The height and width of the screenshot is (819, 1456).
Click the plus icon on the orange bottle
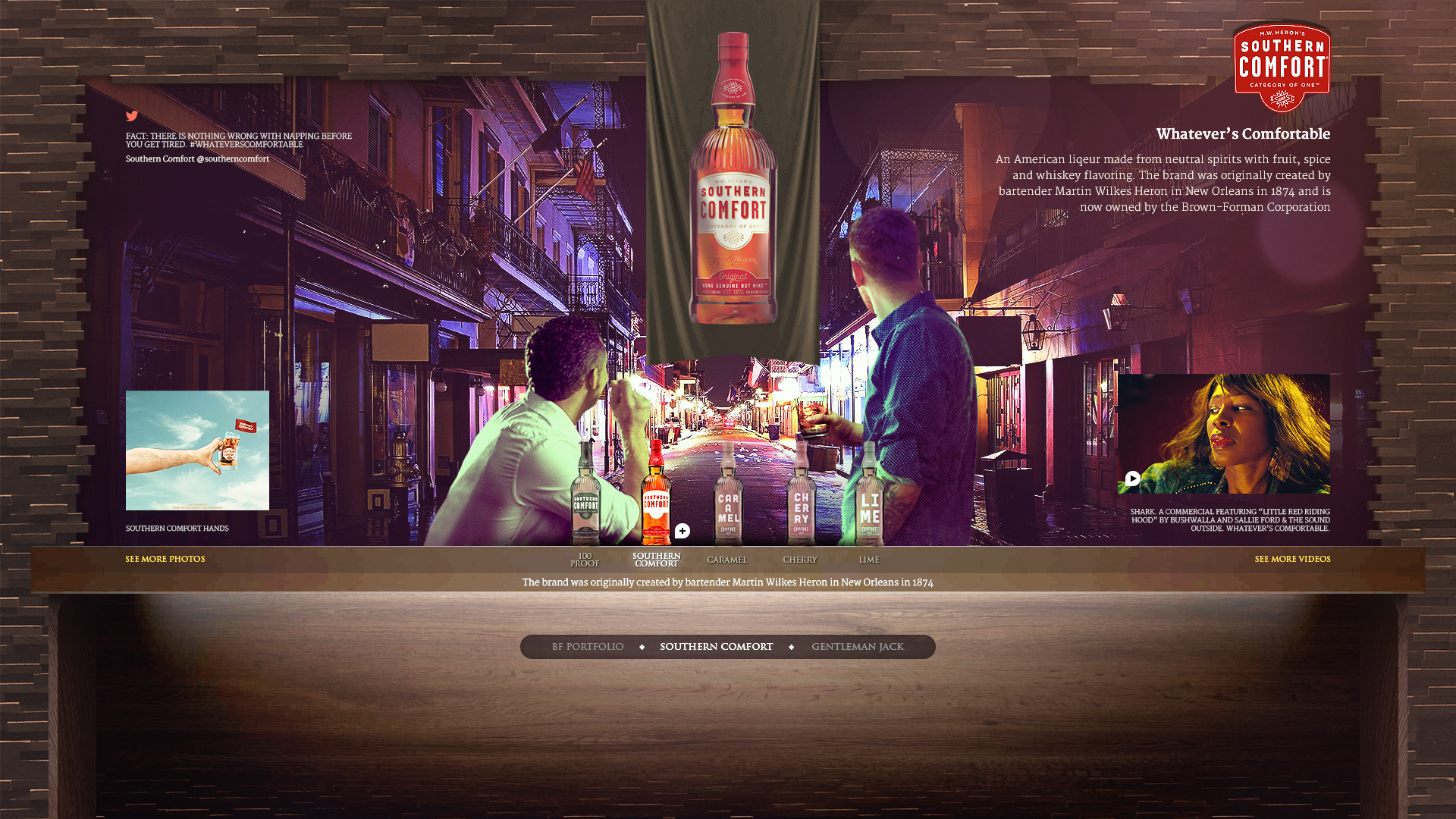tap(682, 531)
